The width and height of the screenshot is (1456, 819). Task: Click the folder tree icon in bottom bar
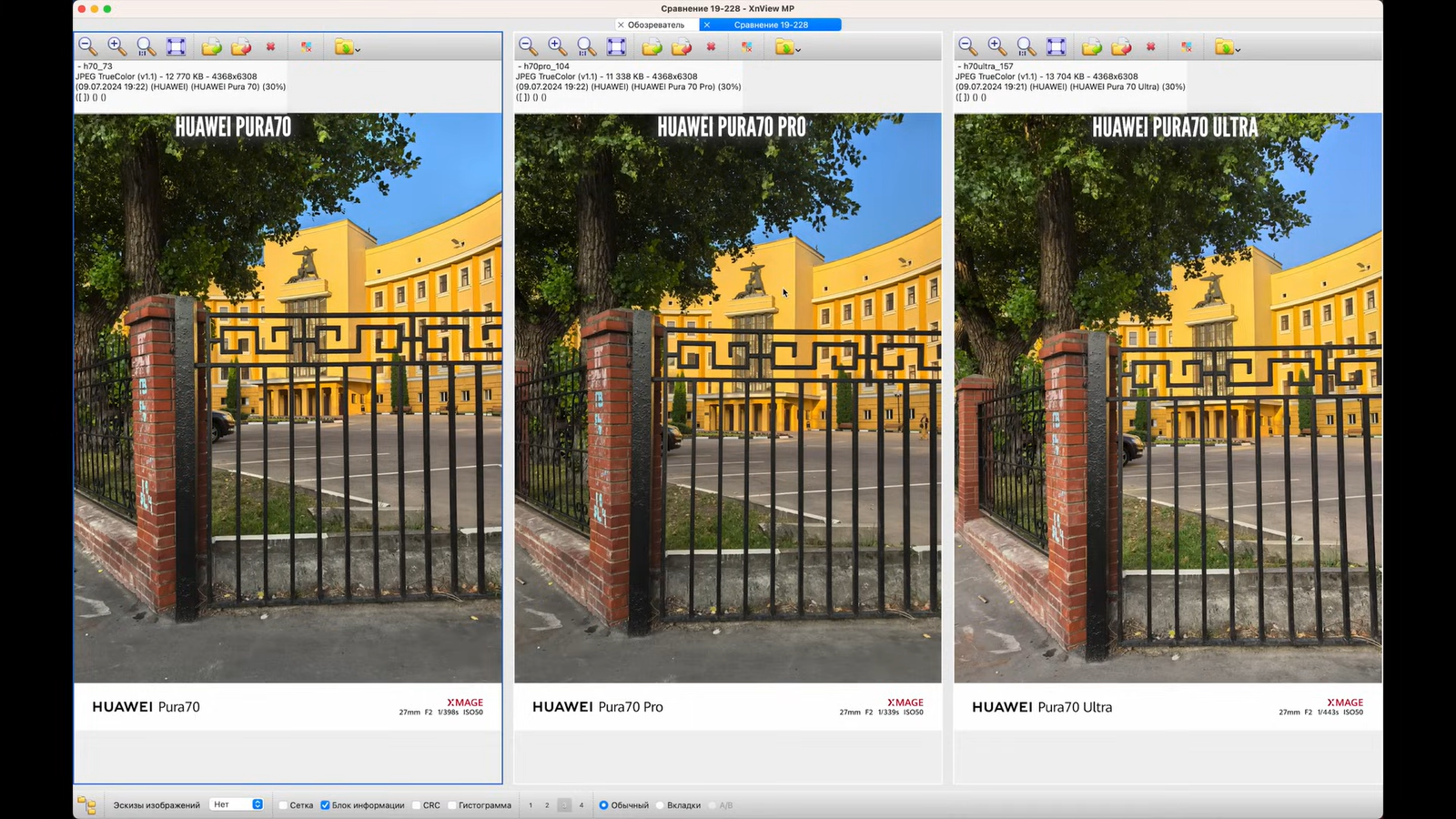coord(86,805)
